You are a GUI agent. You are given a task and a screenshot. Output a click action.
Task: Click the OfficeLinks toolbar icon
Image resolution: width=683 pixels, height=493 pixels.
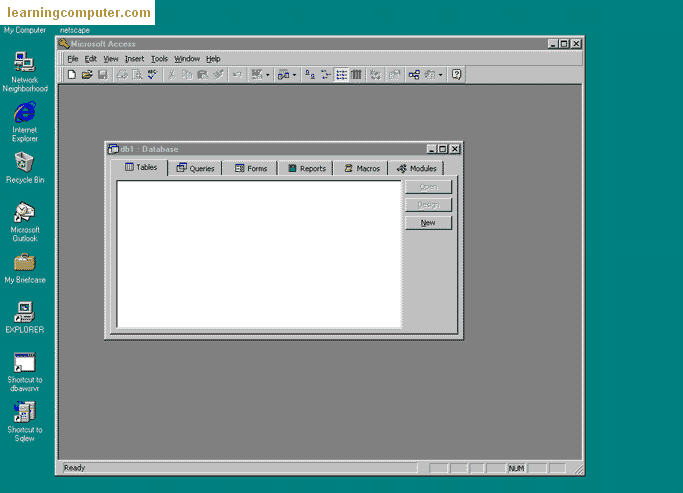(x=257, y=75)
